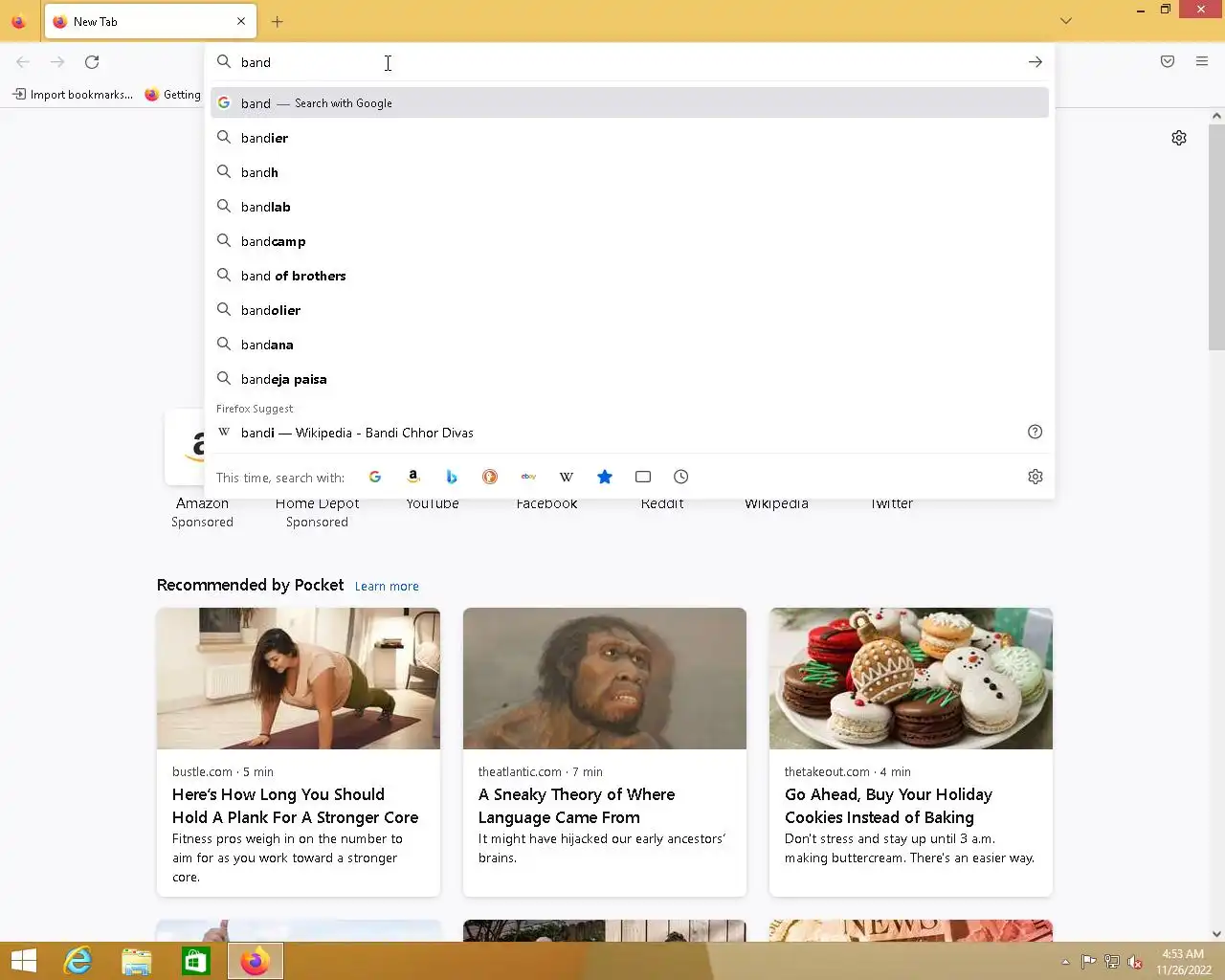Open Learn more link for Pocket

tap(387, 586)
